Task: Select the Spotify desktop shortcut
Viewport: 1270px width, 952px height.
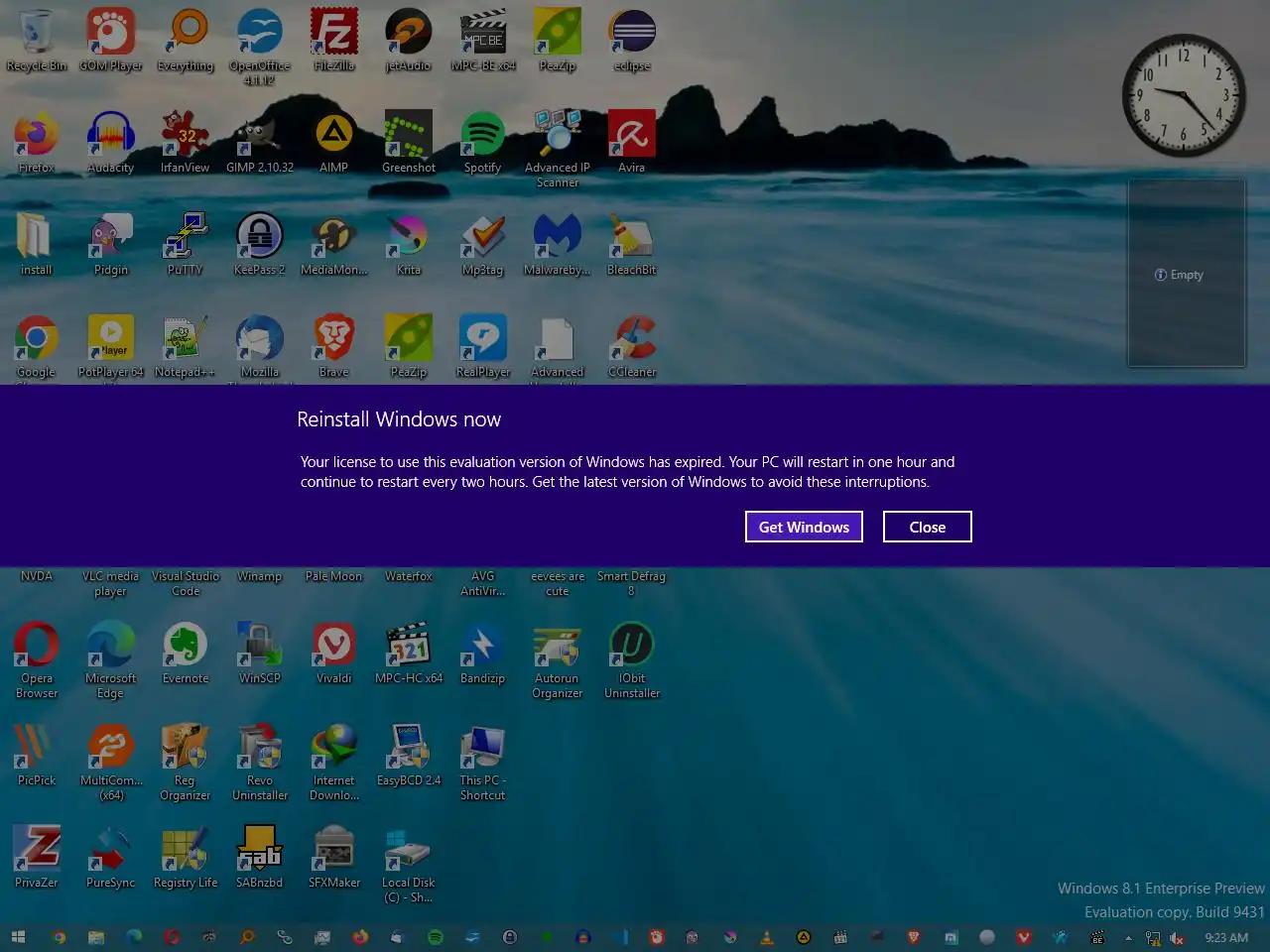Action: [483, 142]
